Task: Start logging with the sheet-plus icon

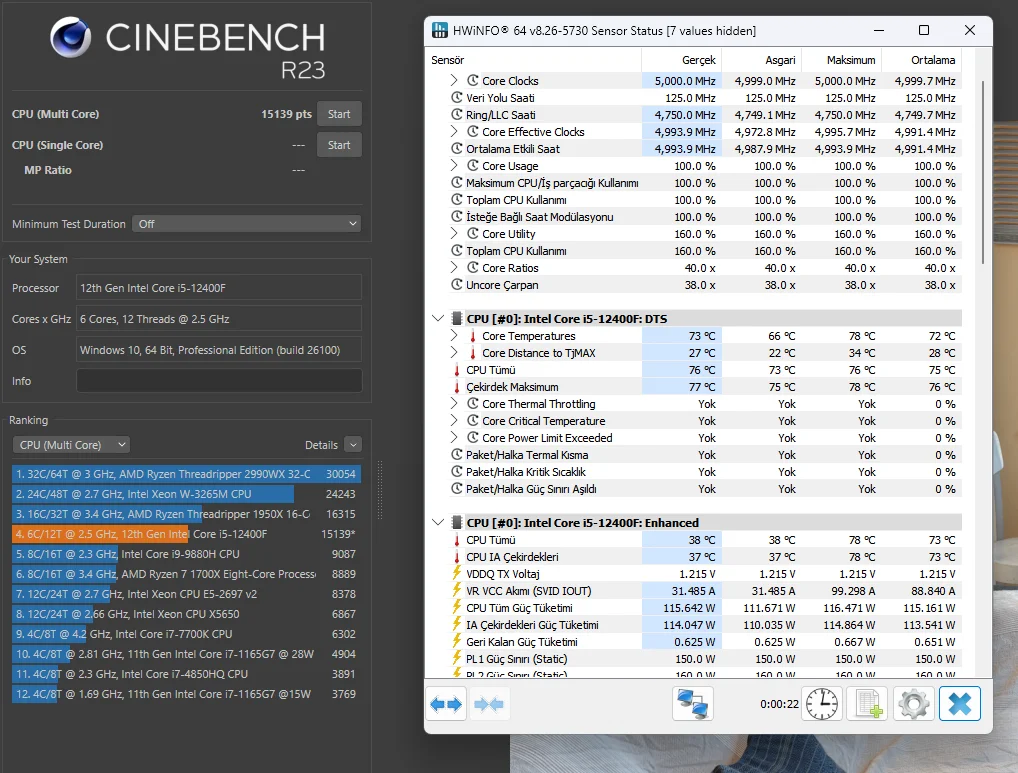Action: click(x=868, y=704)
